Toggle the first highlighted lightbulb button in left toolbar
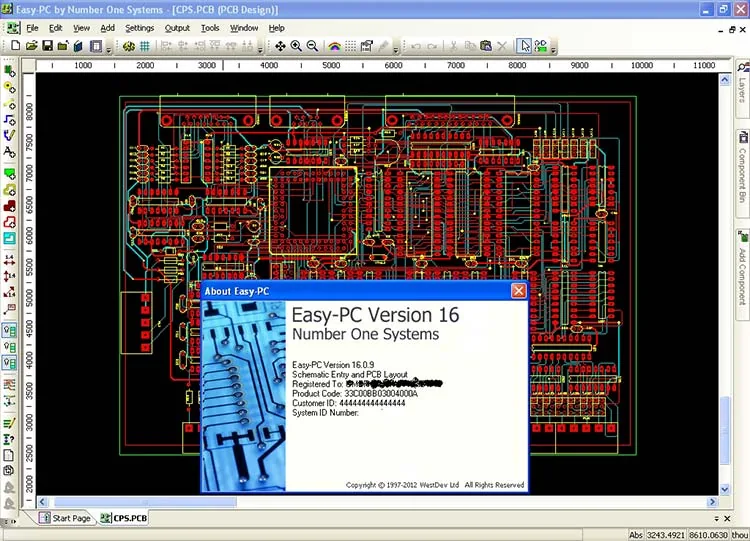 tap(9, 331)
